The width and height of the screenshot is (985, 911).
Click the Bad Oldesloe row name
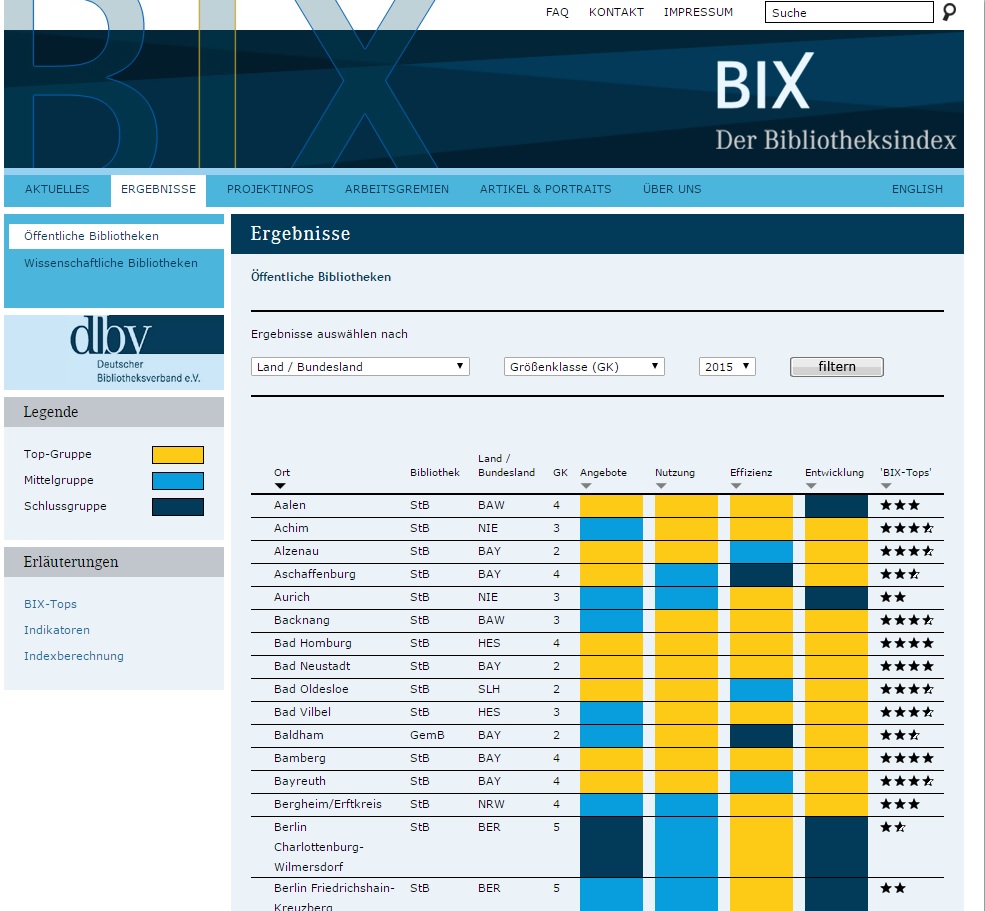311,689
